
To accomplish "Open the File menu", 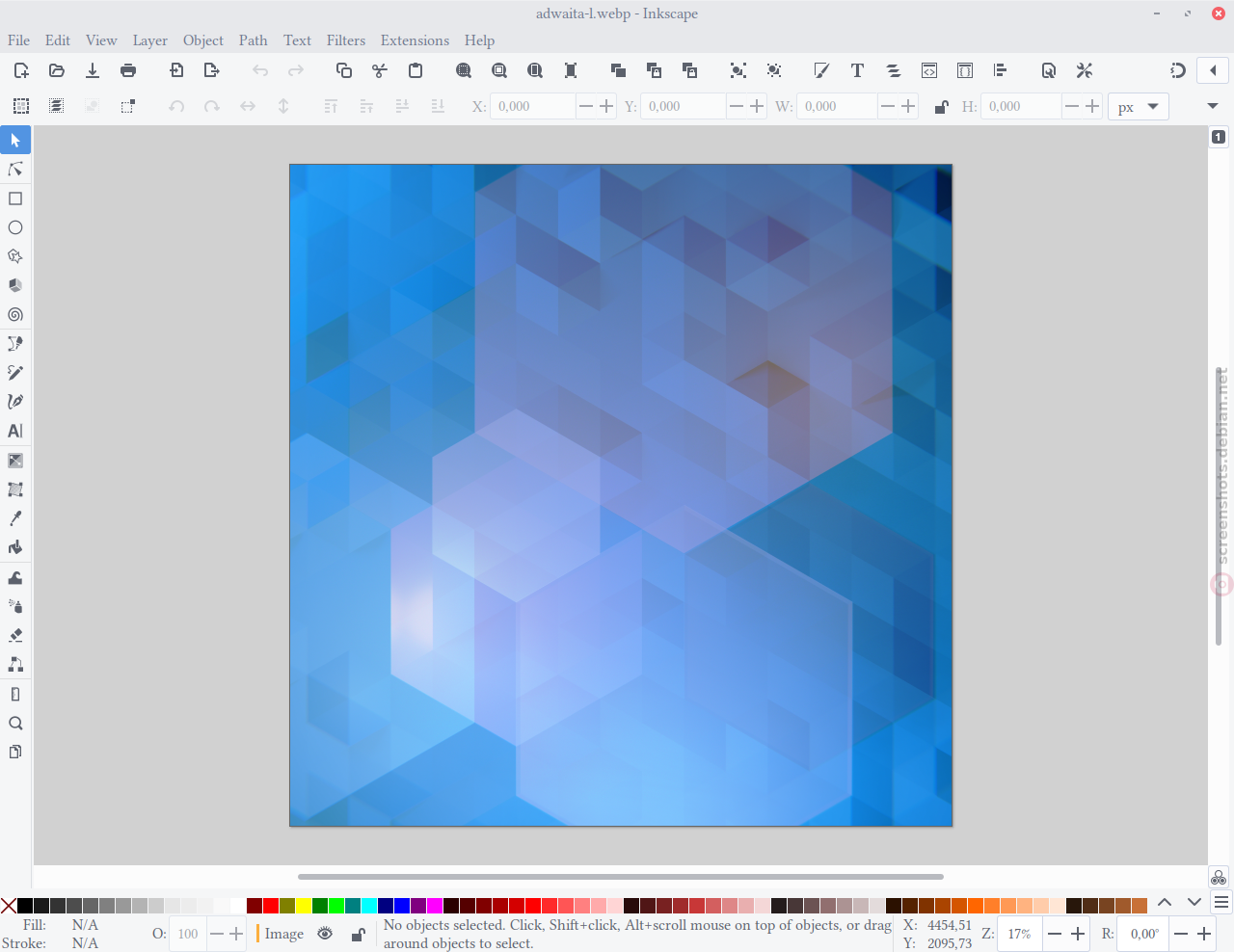I will tap(18, 40).
